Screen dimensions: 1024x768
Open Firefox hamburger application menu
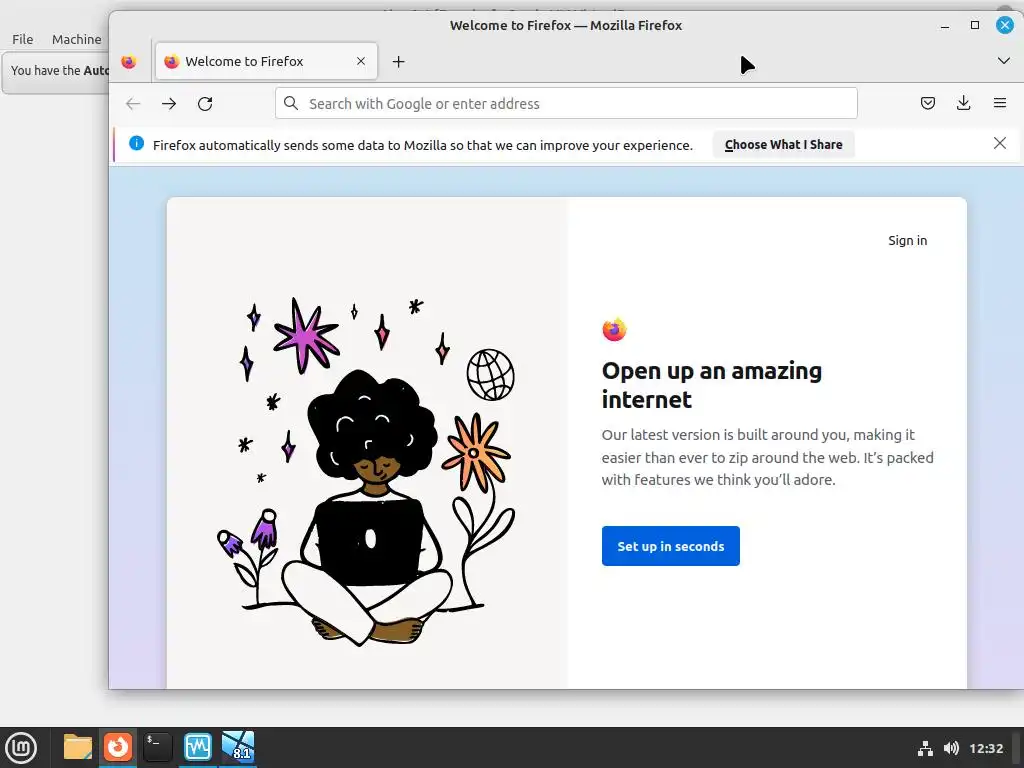click(x=999, y=103)
